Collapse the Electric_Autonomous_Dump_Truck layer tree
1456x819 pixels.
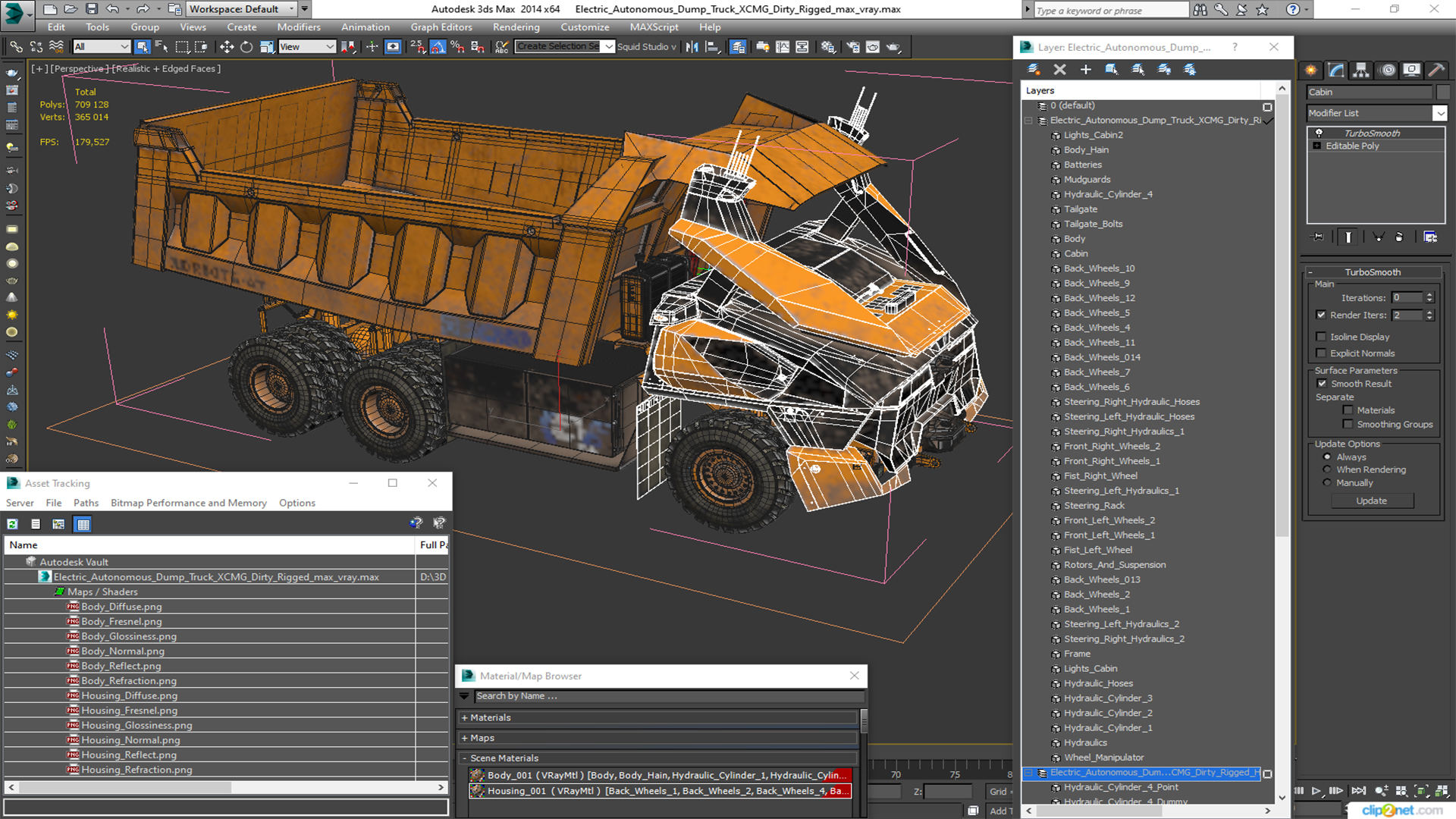pyautogui.click(x=1029, y=121)
